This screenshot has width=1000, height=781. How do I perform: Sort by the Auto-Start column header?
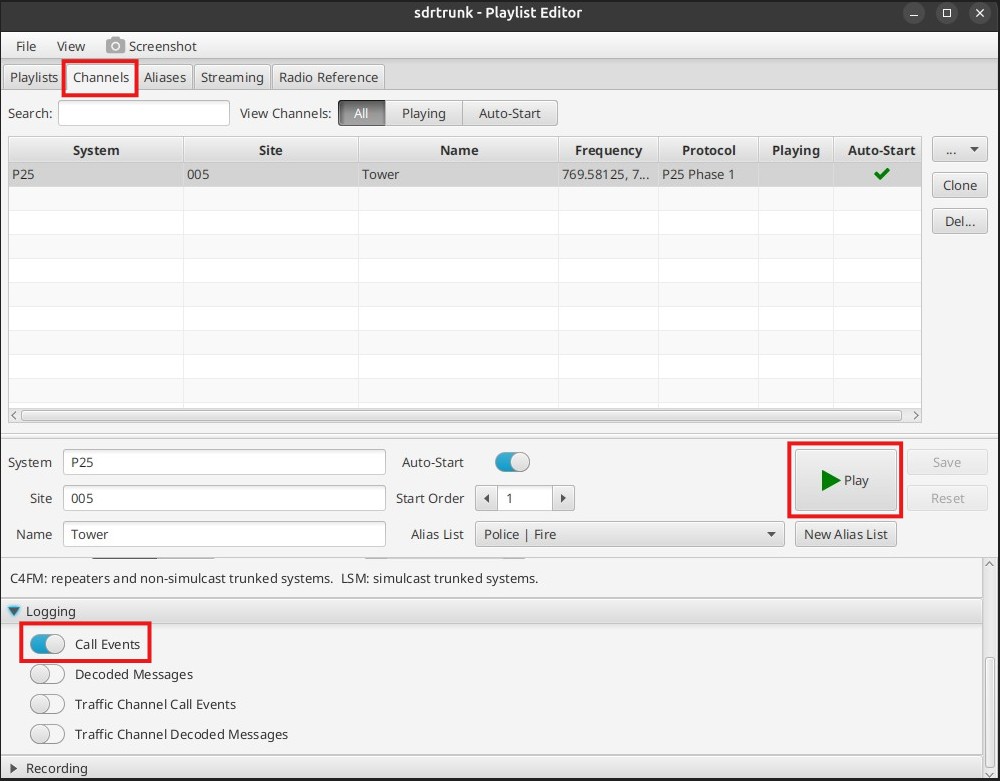(878, 150)
